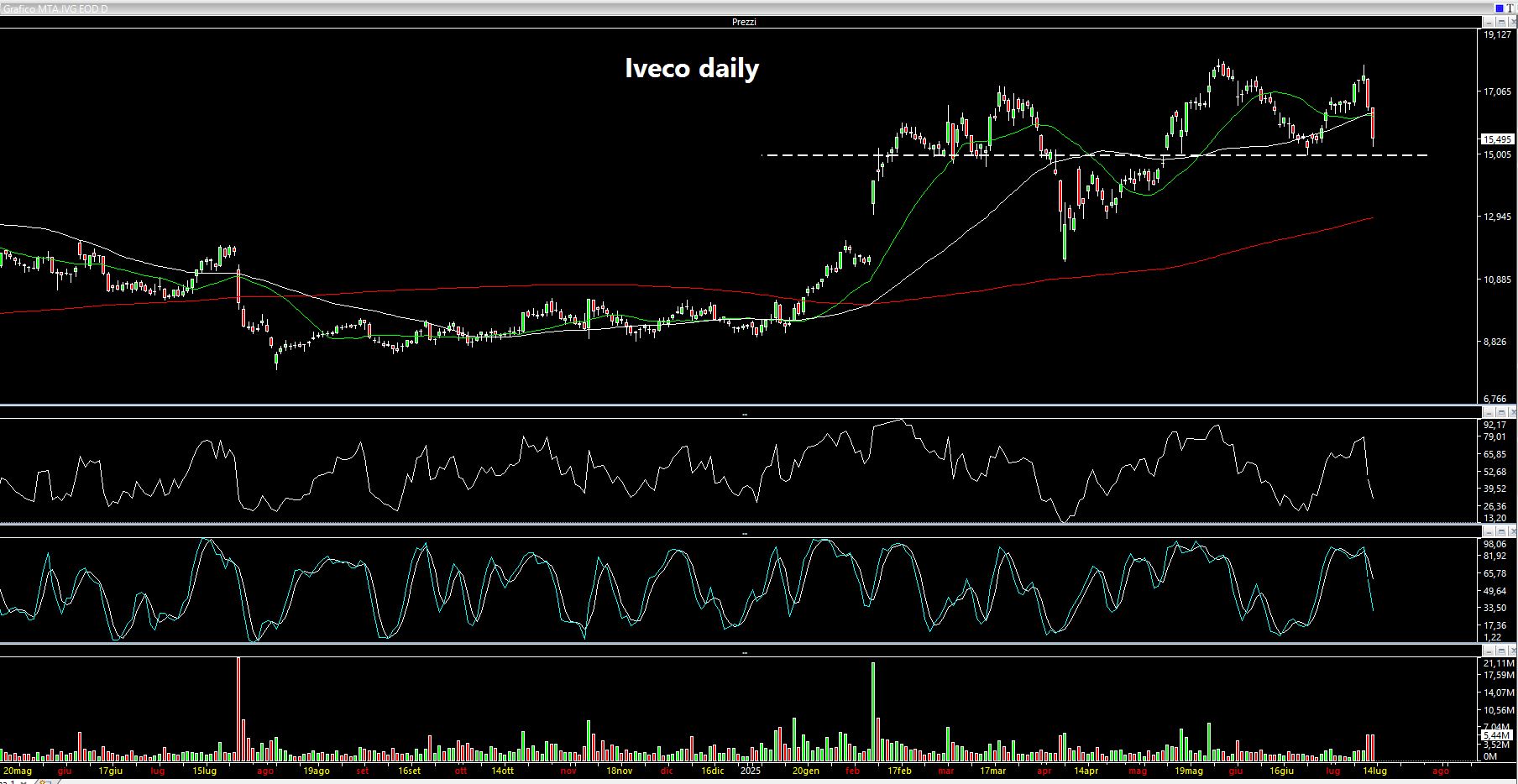Minimize the Prezzi price panel
This screenshot has height=784, width=1518.
click(x=1489, y=22)
